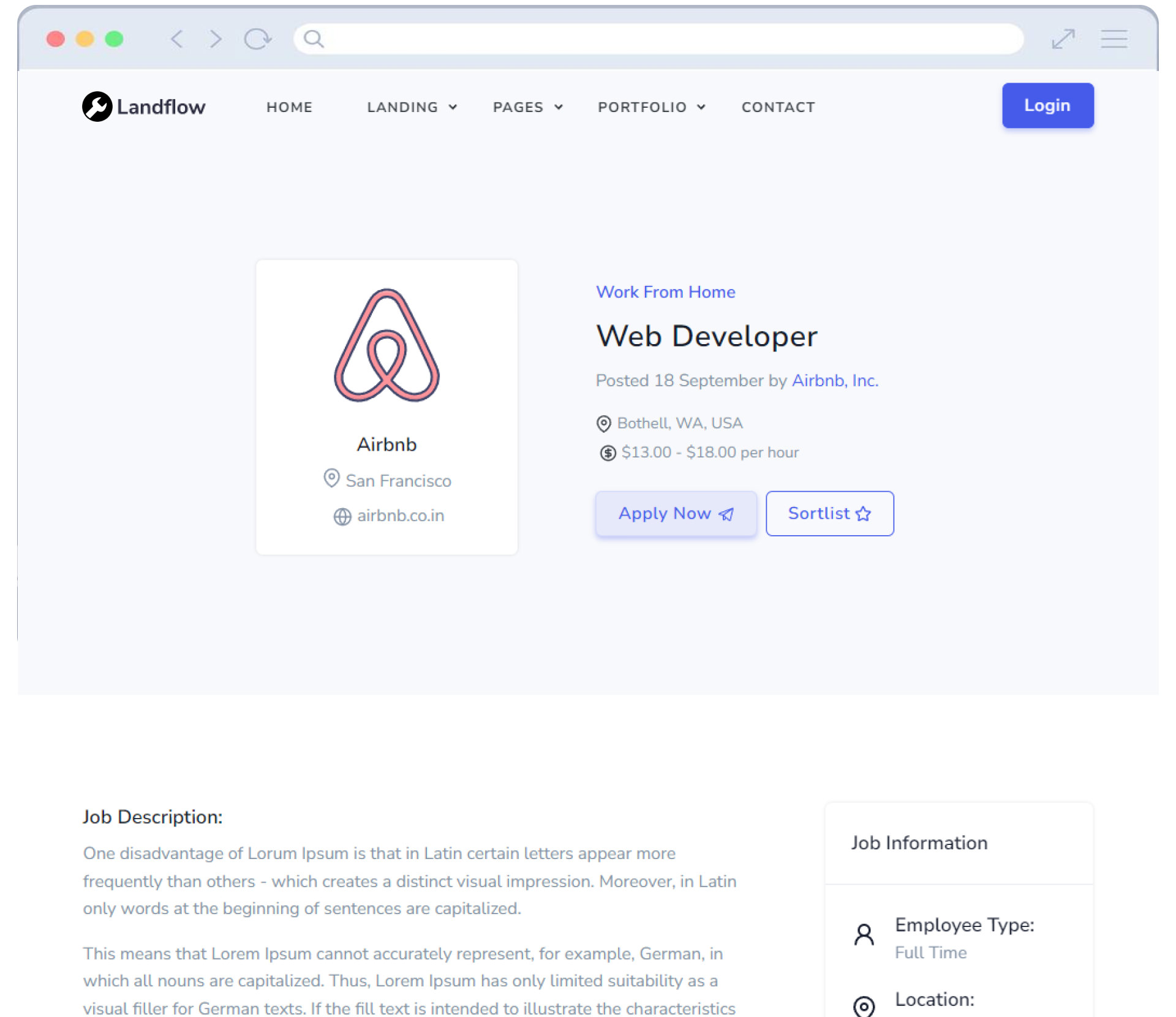Click the Login button
The height and width of the screenshot is (1017, 1176).
pyautogui.click(x=1048, y=105)
